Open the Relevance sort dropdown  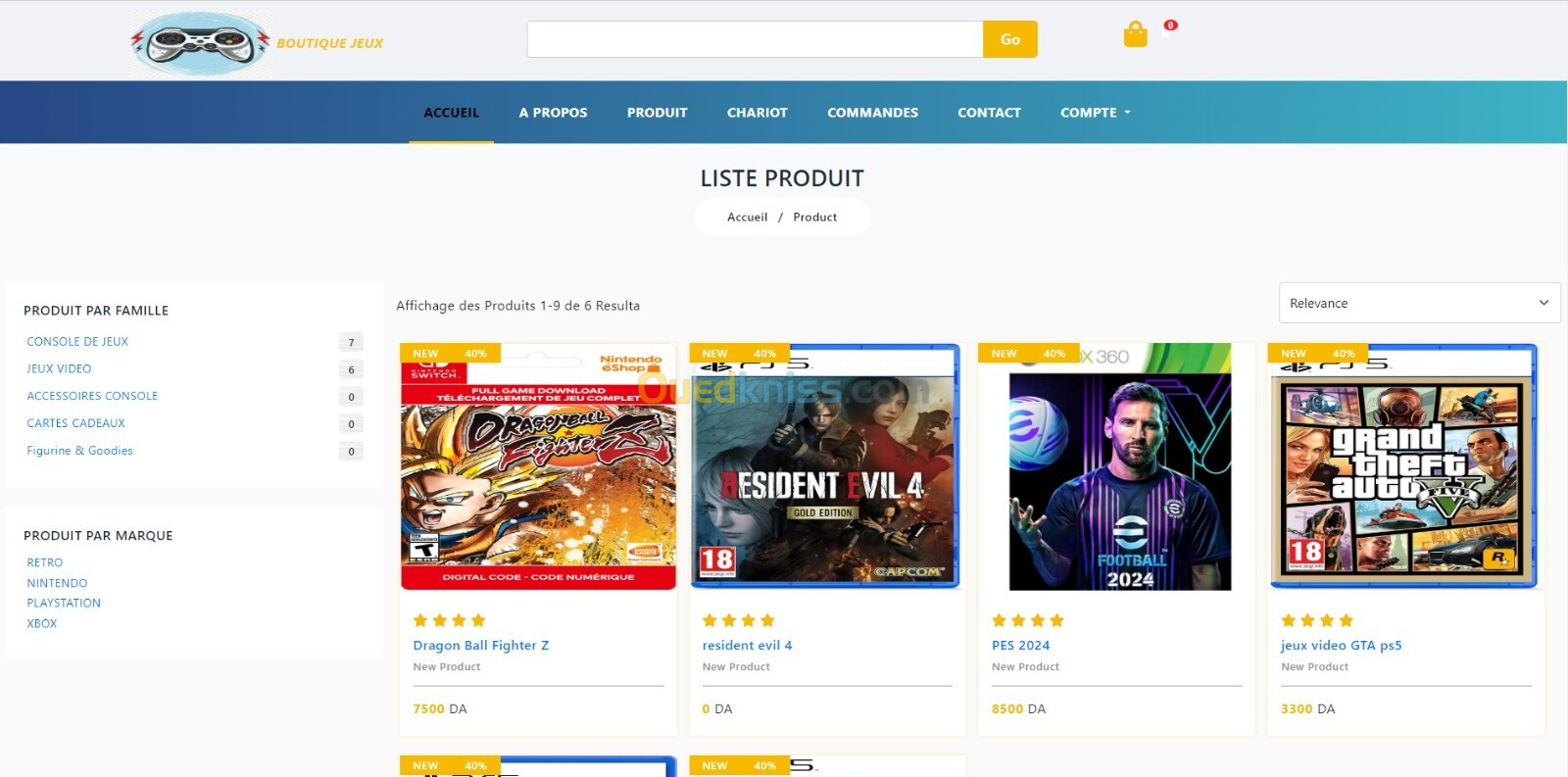tap(1419, 303)
